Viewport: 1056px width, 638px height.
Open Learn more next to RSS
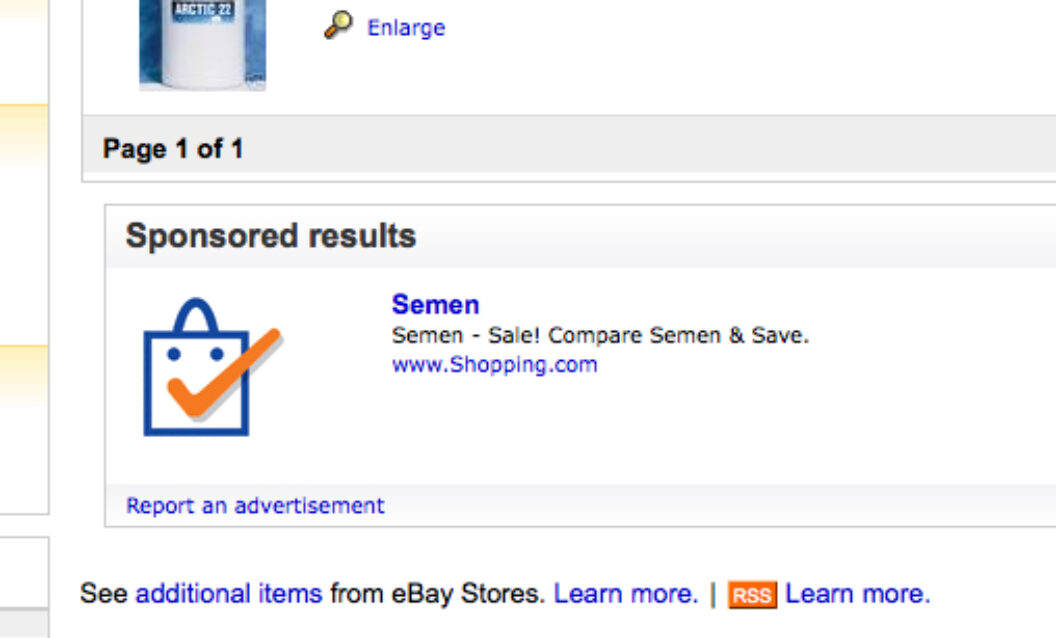tap(857, 594)
